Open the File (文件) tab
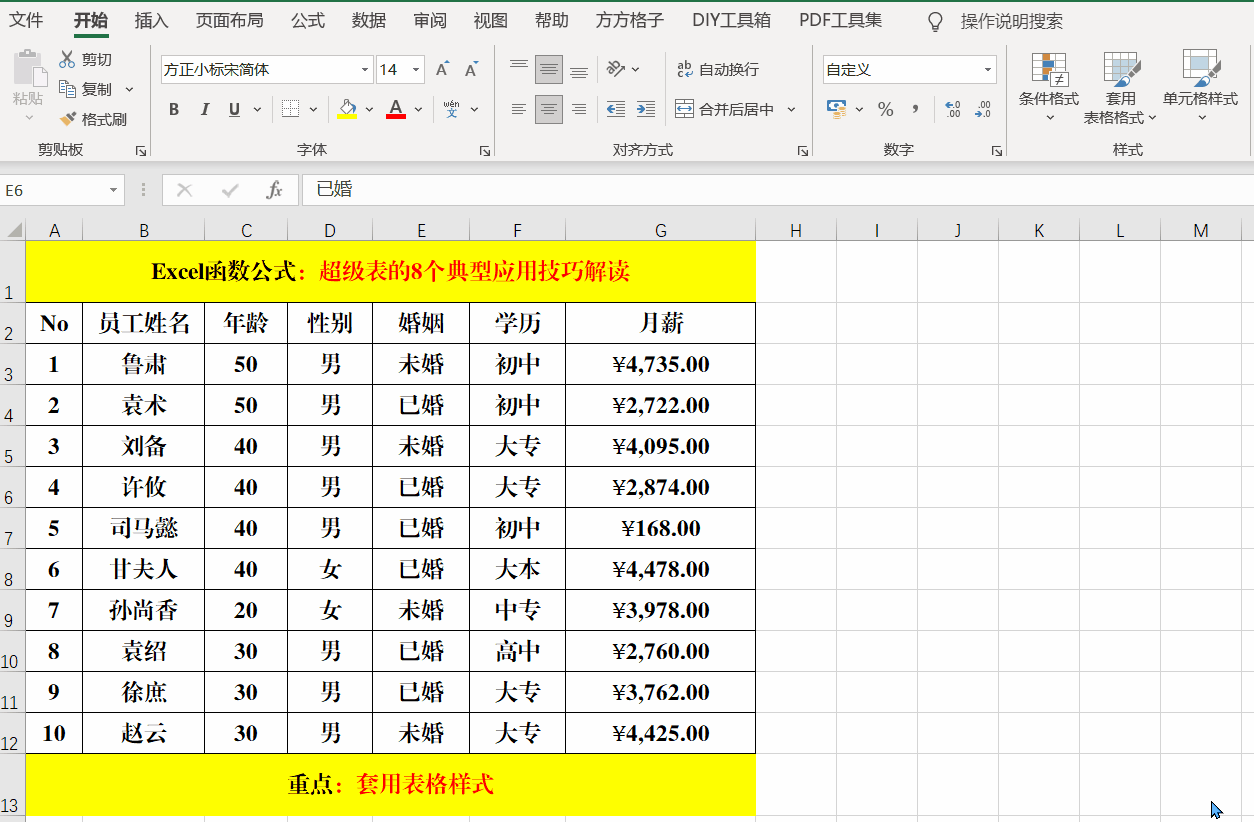Viewport: 1254px width, 822px height. pos(27,20)
